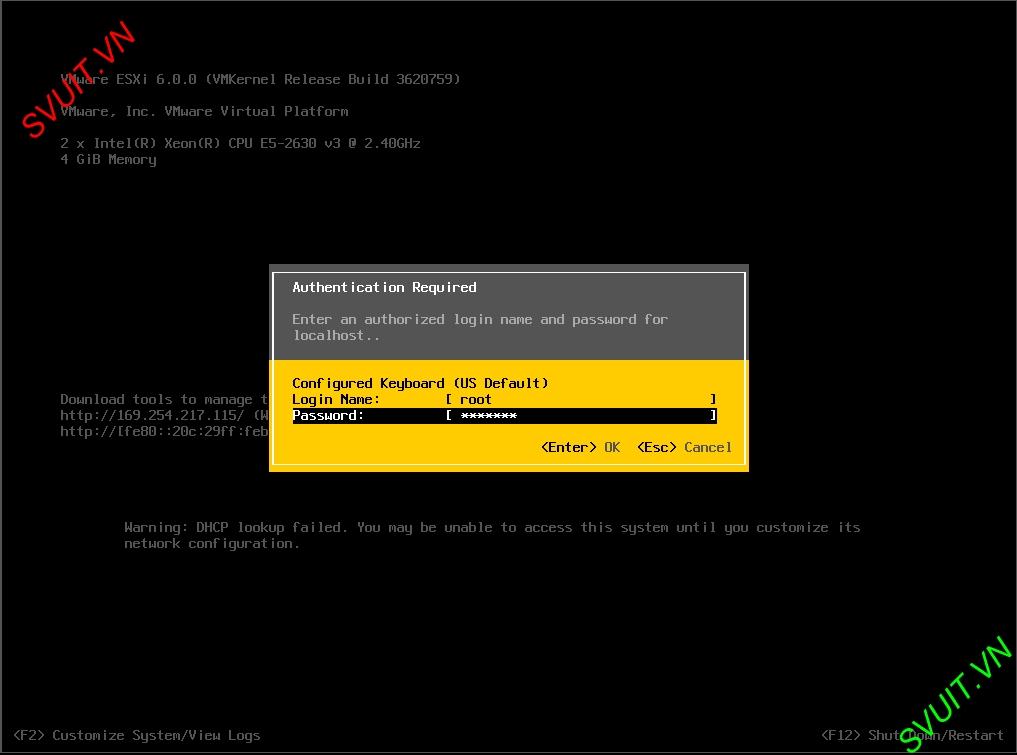
Task: Click the Intel Xeon CPU E5-2630 line
Action: point(240,143)
